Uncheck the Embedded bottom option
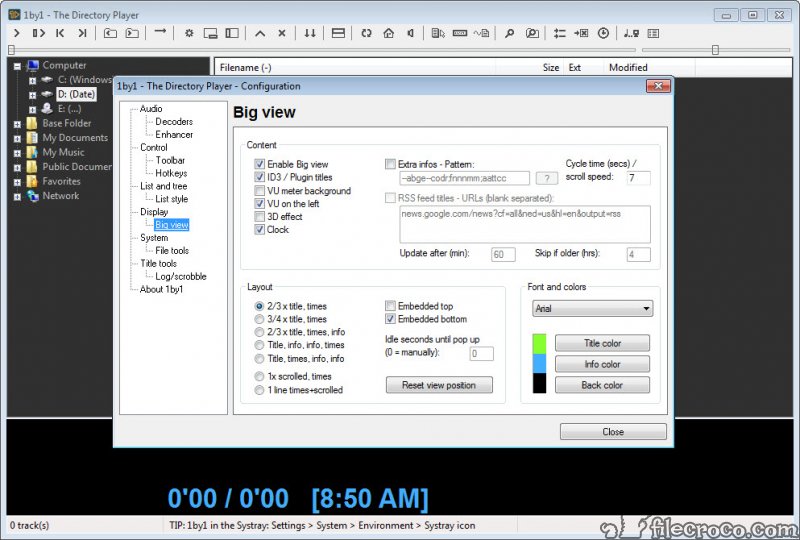 click(390, 319)
